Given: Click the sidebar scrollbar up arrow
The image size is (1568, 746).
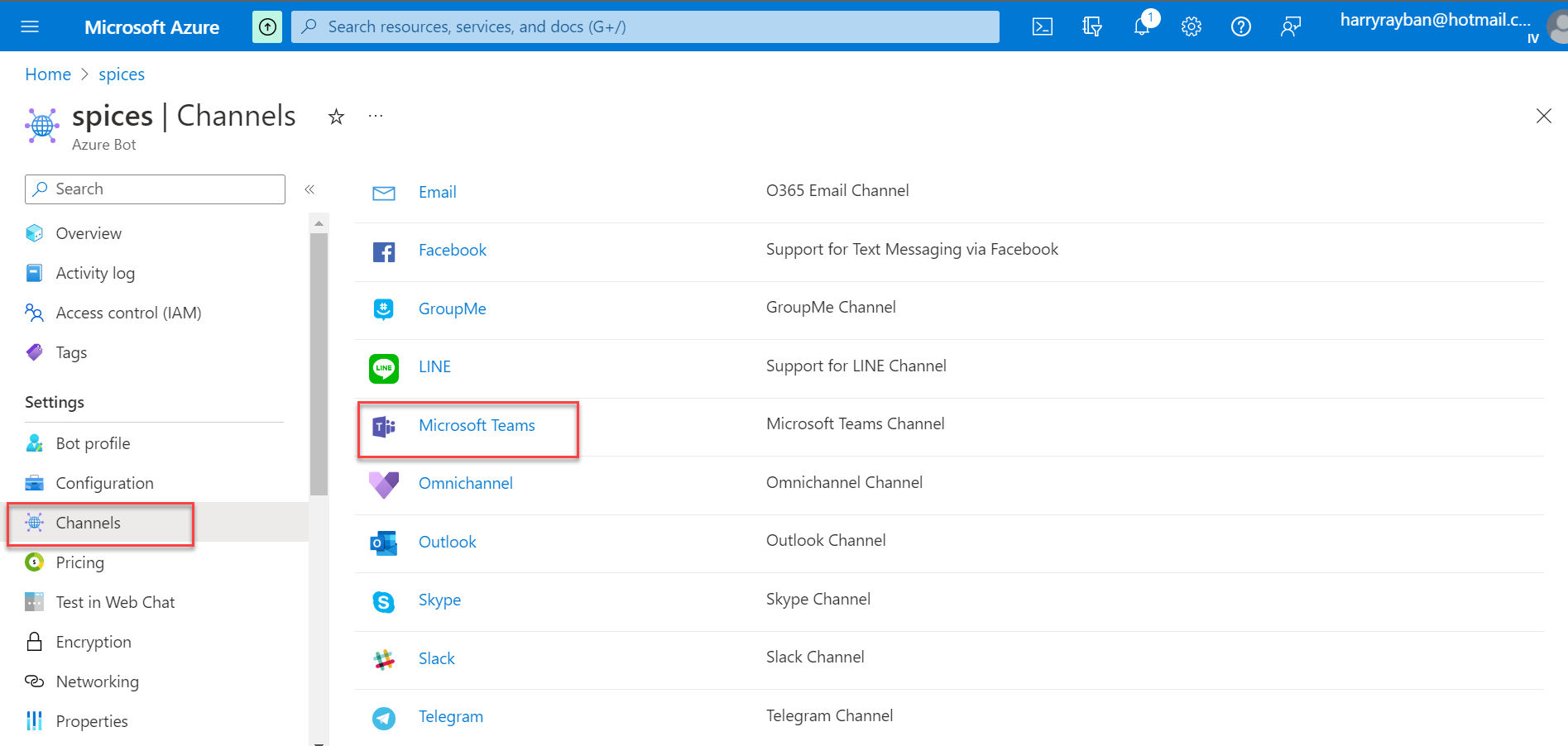Looking at the screenshot, I should pyautogui.click(x=319, y=224).
